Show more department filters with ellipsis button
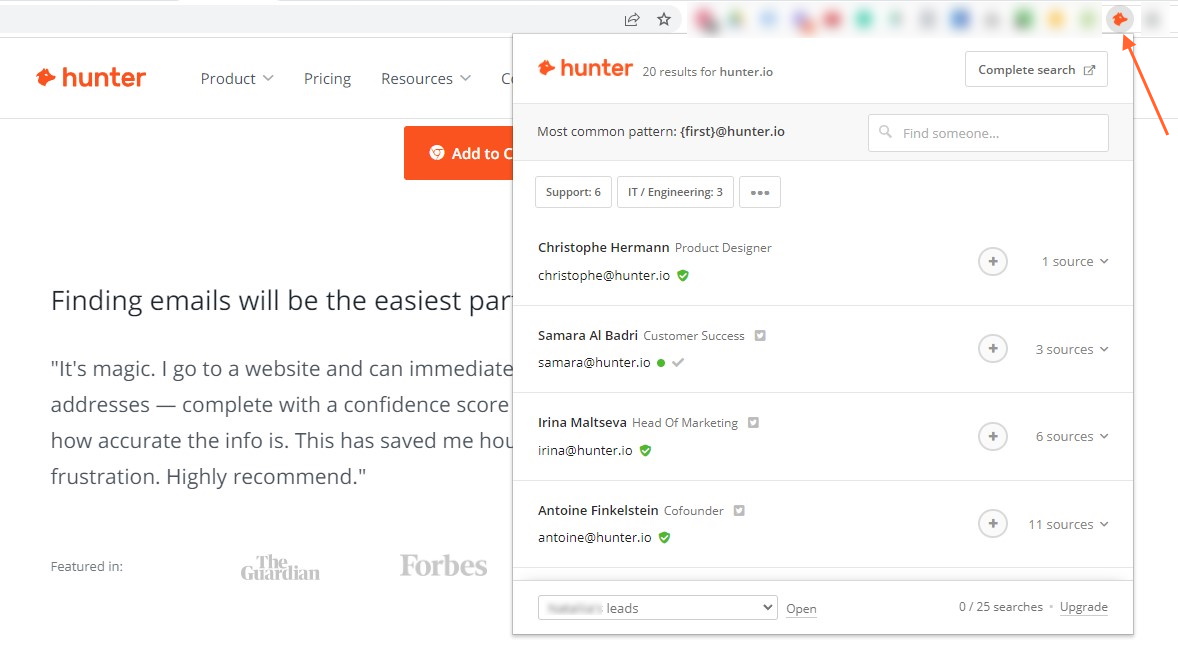 (760, 192)
